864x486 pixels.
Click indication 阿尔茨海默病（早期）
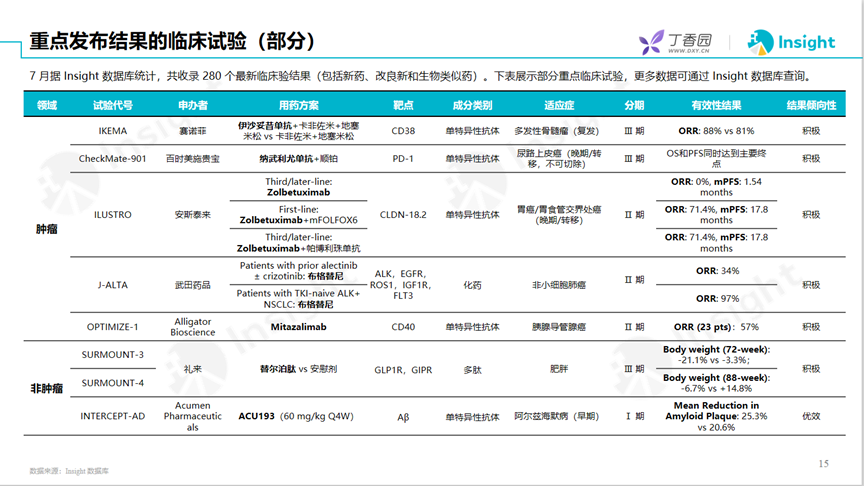point(557,416)
